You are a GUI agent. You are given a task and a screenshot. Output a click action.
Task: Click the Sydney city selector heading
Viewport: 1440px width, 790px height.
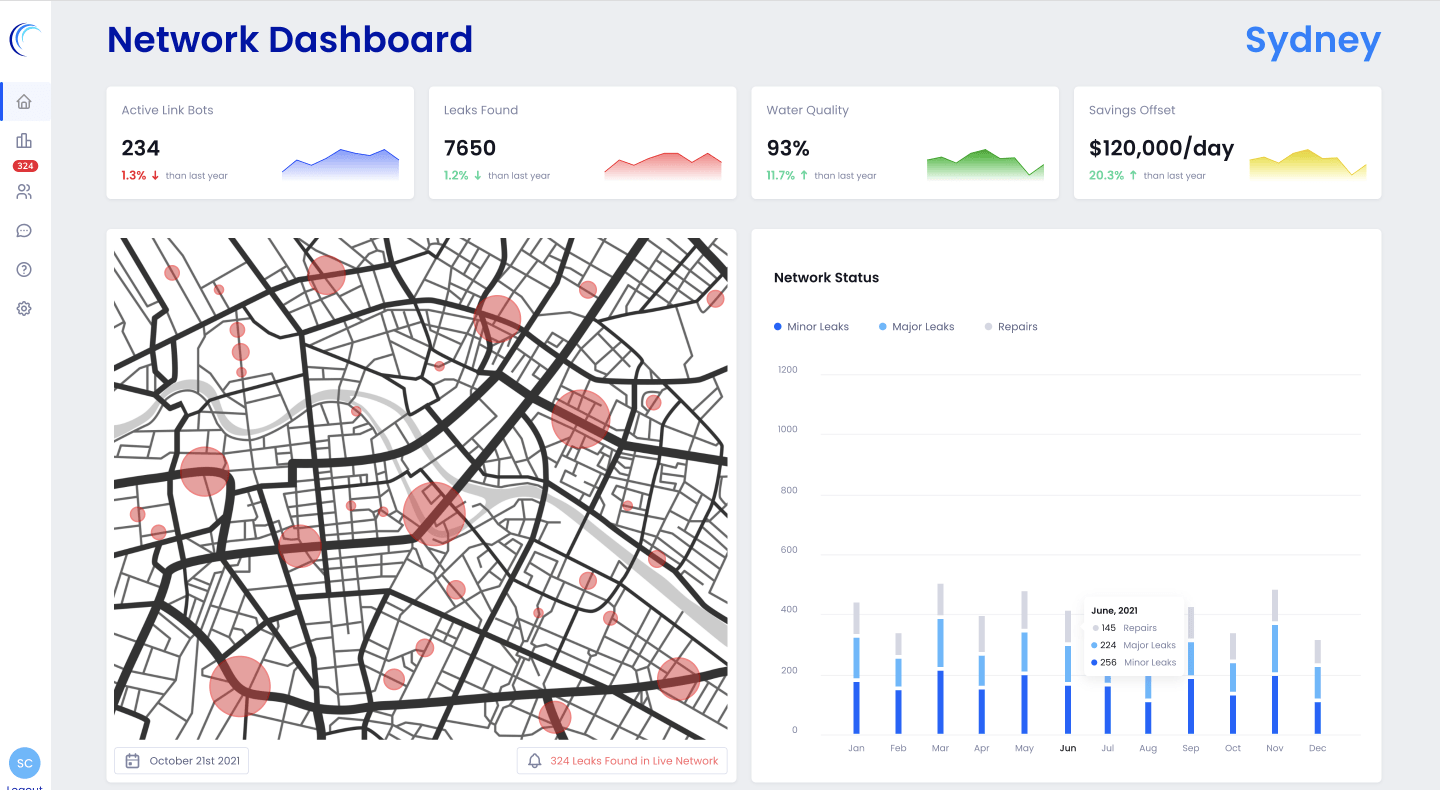coord(1312,41)
